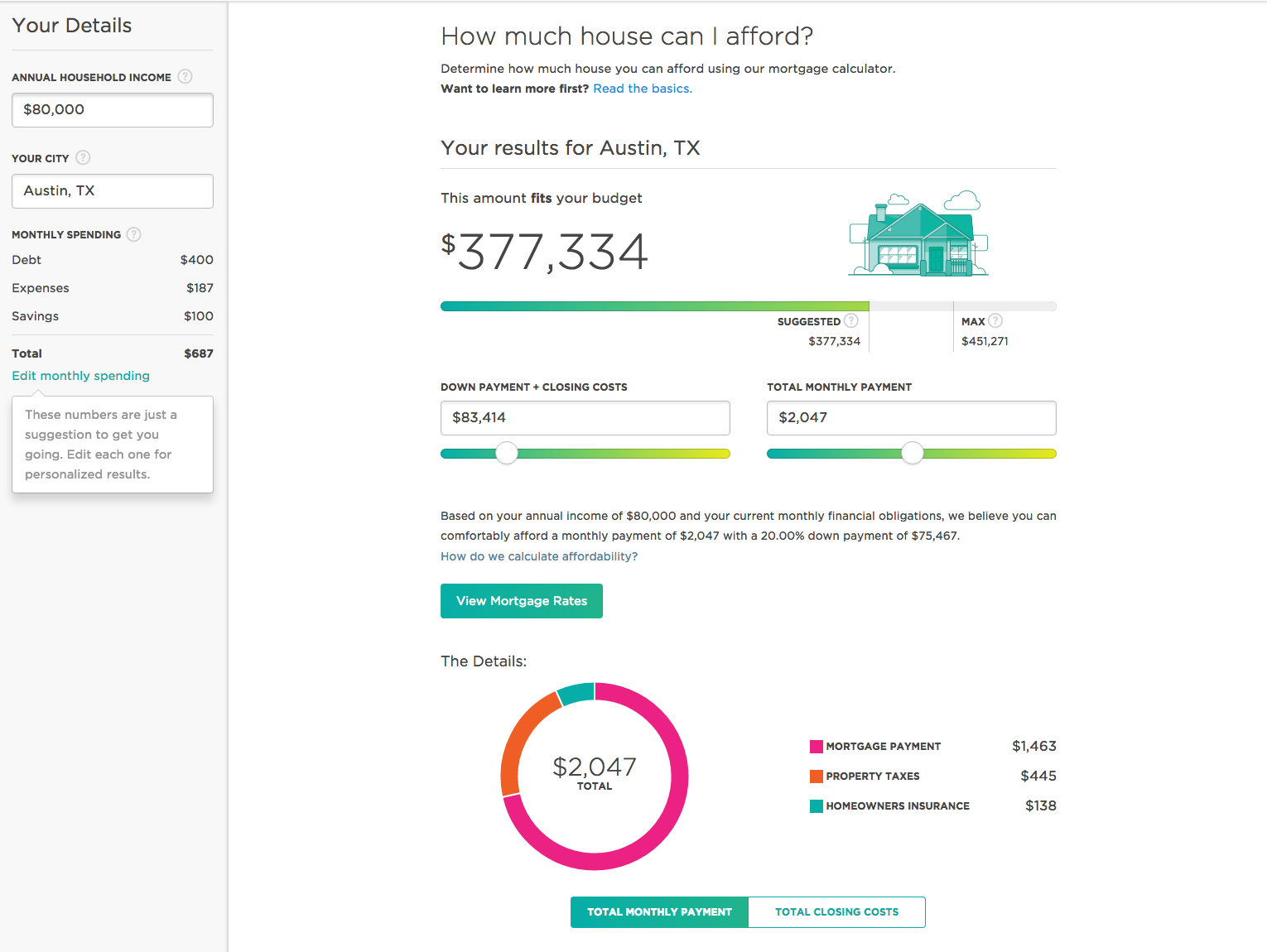Image resolution: width=1267 pixels, height=952 pixels.
Task: Click orange Property Taxes legend swatch
Action: click(817, 777)
